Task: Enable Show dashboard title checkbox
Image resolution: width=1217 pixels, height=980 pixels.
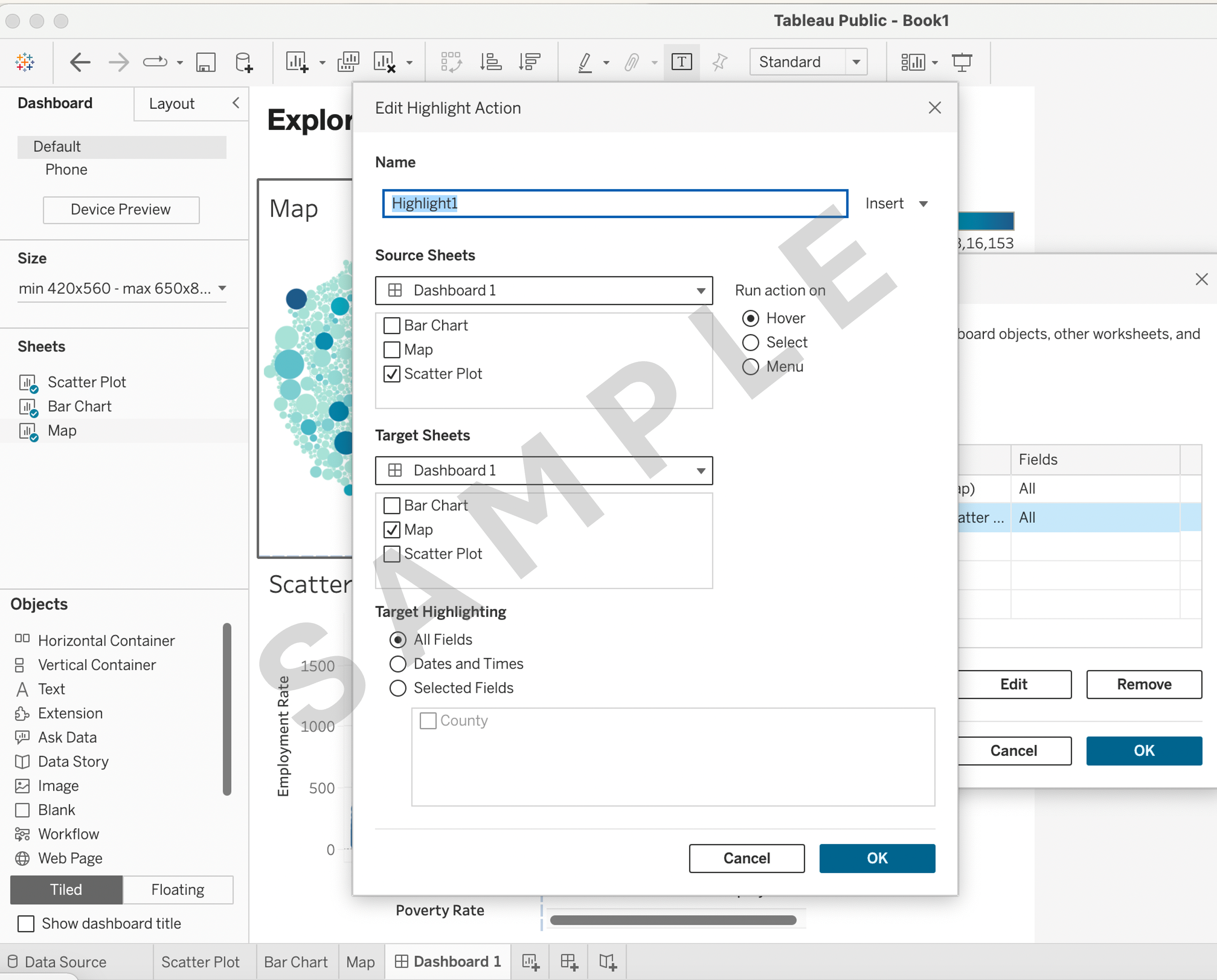Action: coord(26,923)
